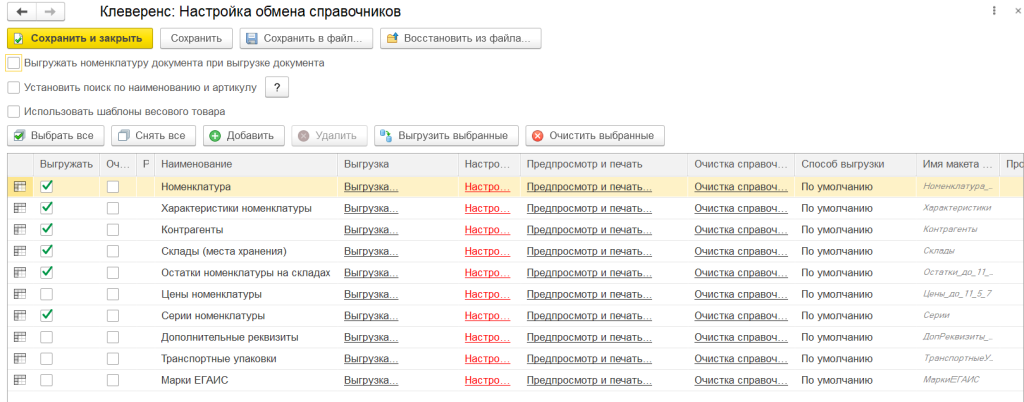Open red Настро… link for Серии номенклатуры
This screenshot has width=1024, height=402.
(x=487, y=316)
